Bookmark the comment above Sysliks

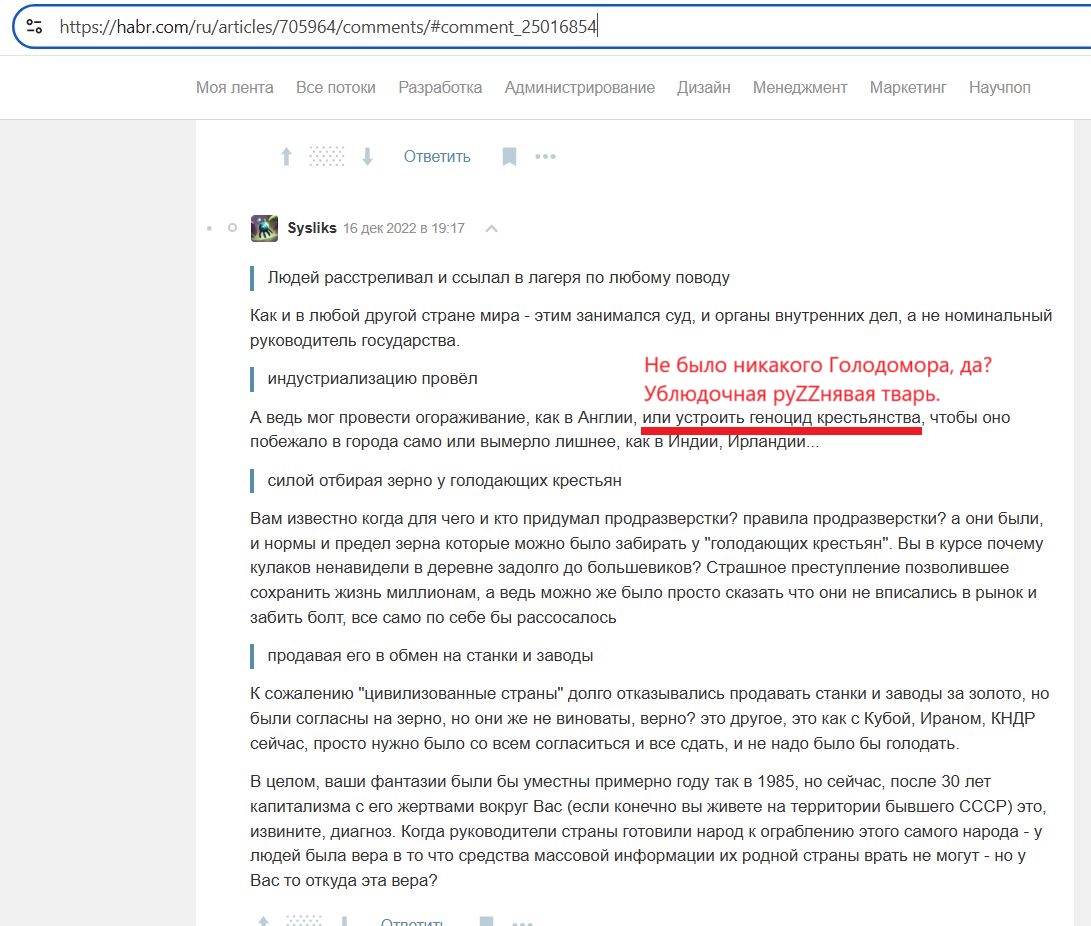point(509,157)
